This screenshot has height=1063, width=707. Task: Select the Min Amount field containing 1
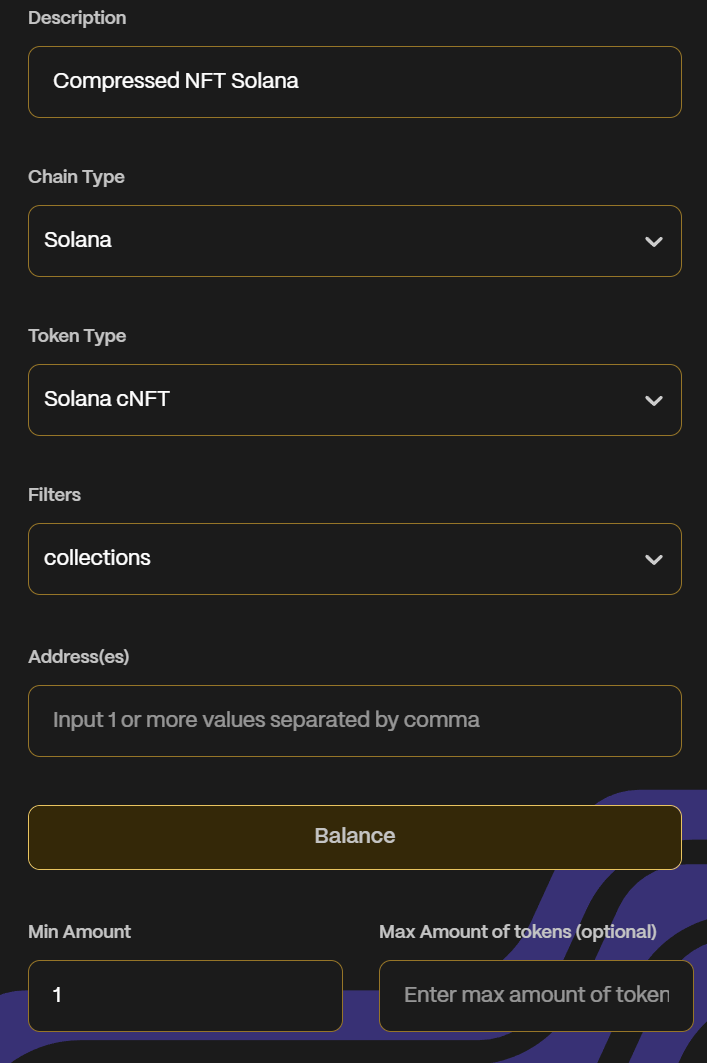point(185,996)
